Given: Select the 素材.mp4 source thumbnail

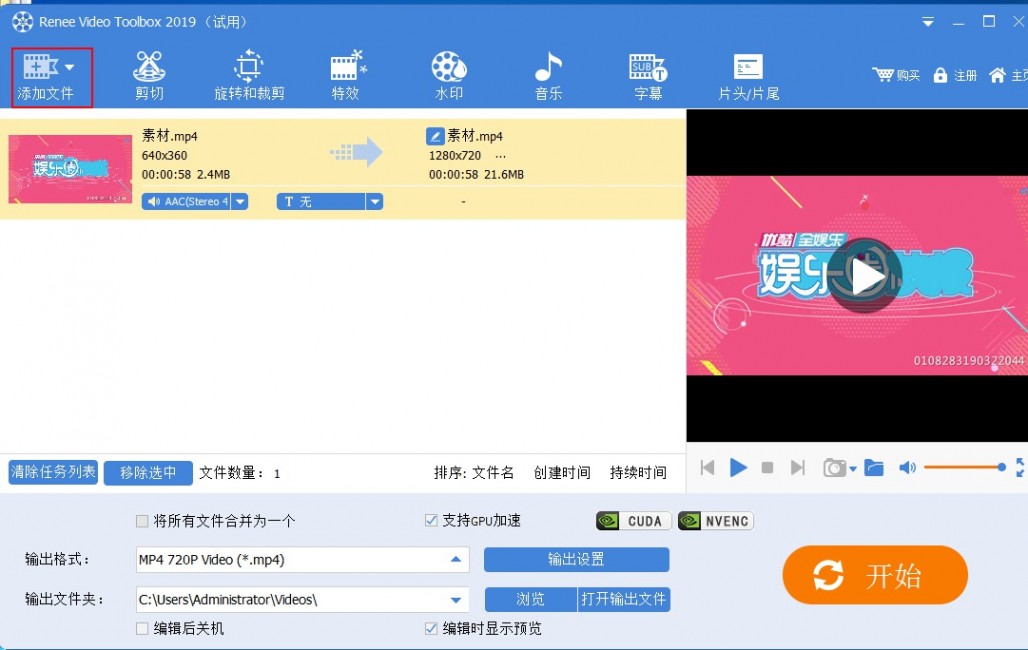Looking at the screenshot, I should [70, 169].
